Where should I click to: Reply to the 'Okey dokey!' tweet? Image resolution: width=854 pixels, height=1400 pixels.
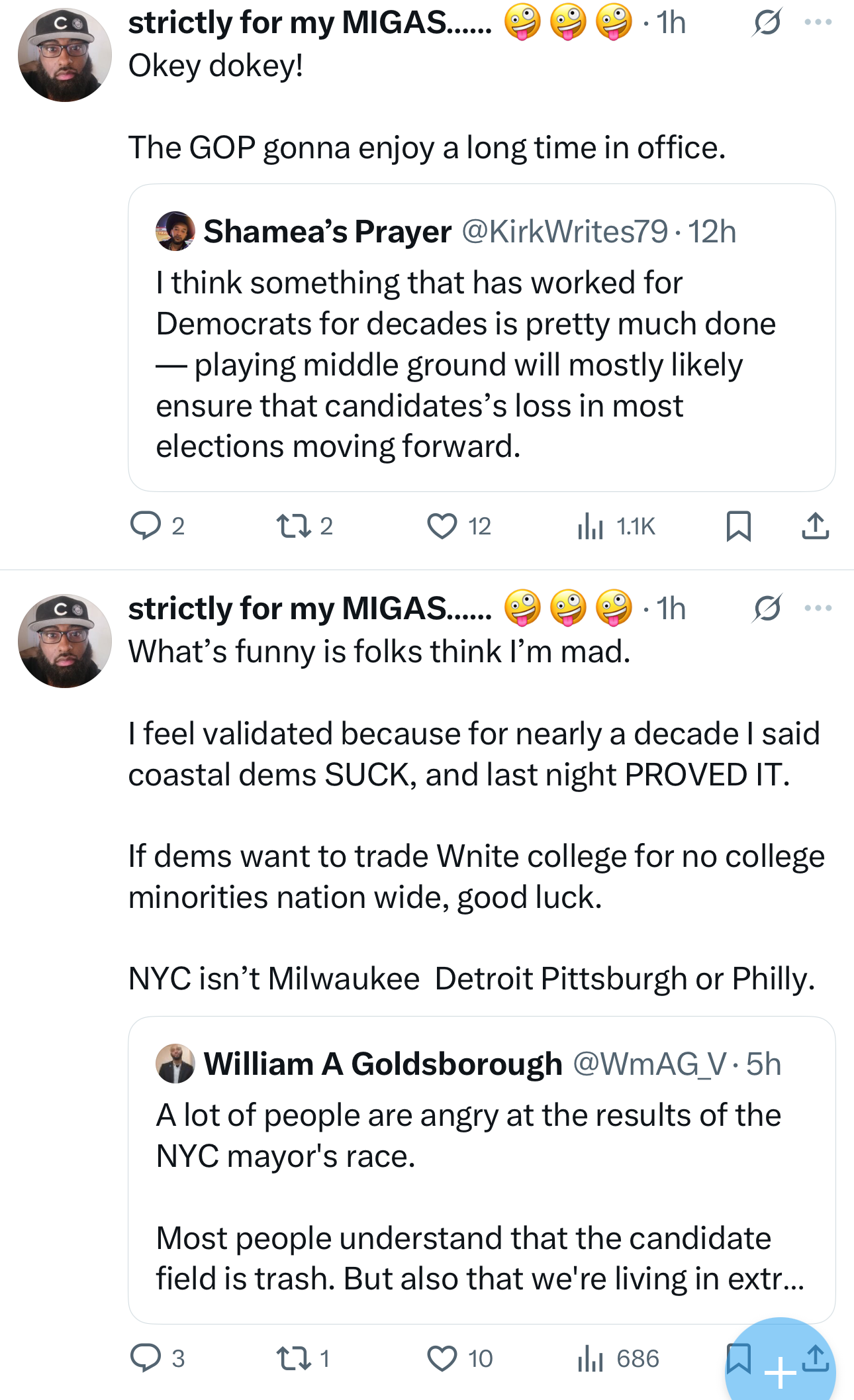(x=146, y=526)
